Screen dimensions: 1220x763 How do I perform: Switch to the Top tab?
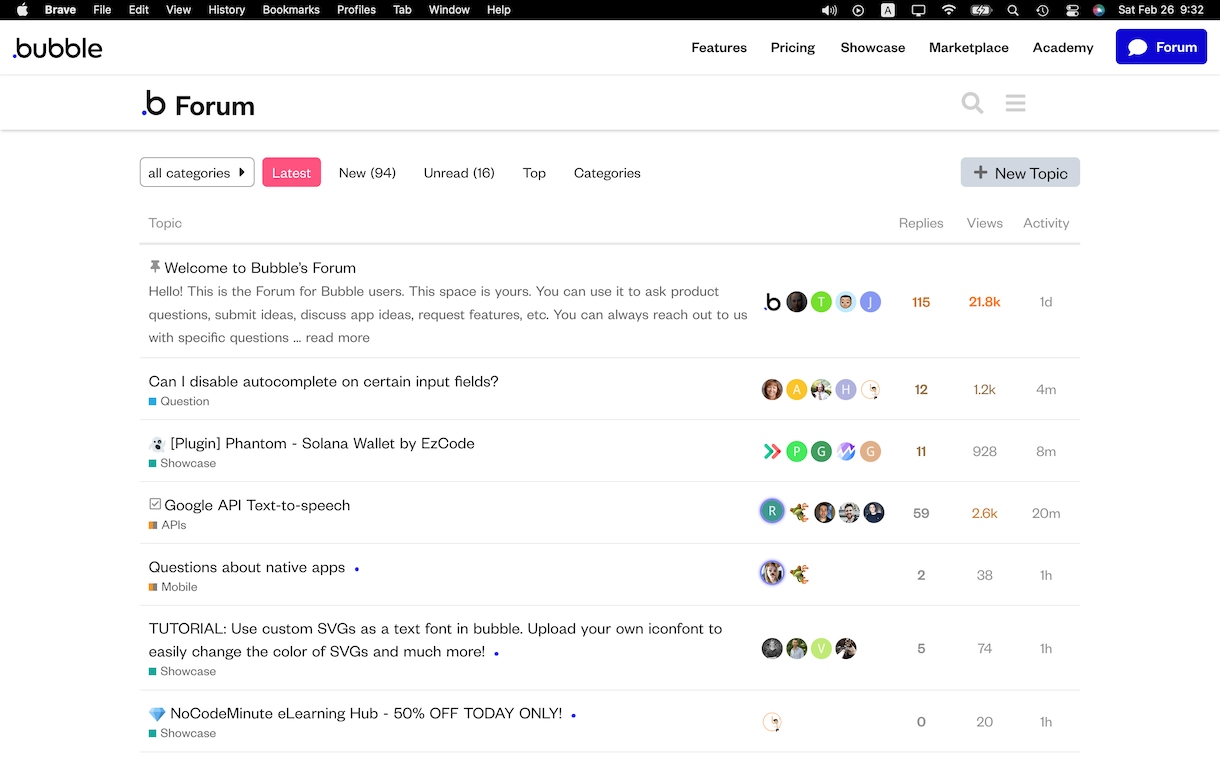tap(534, 173)
